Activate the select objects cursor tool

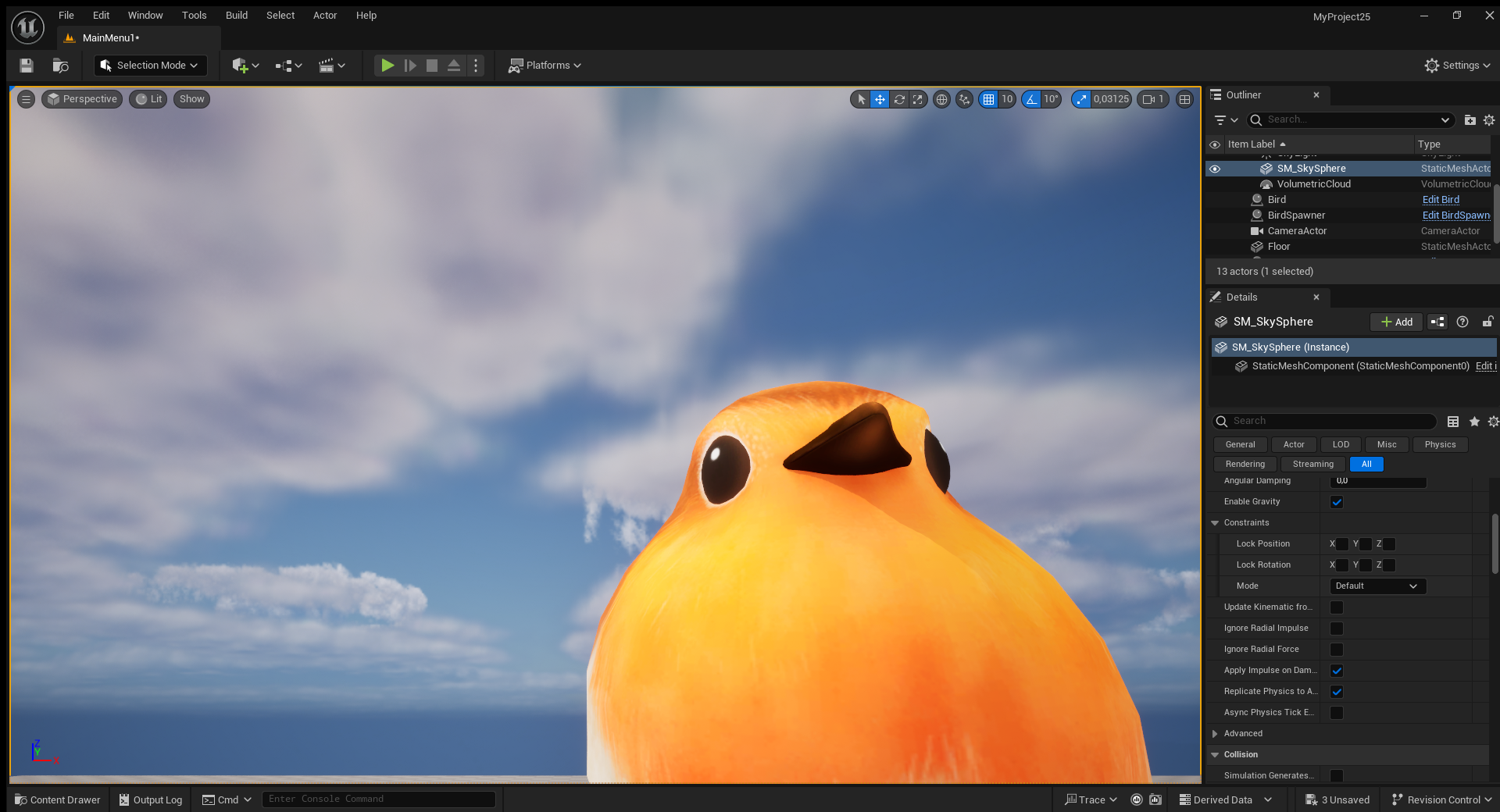(861, 99)
